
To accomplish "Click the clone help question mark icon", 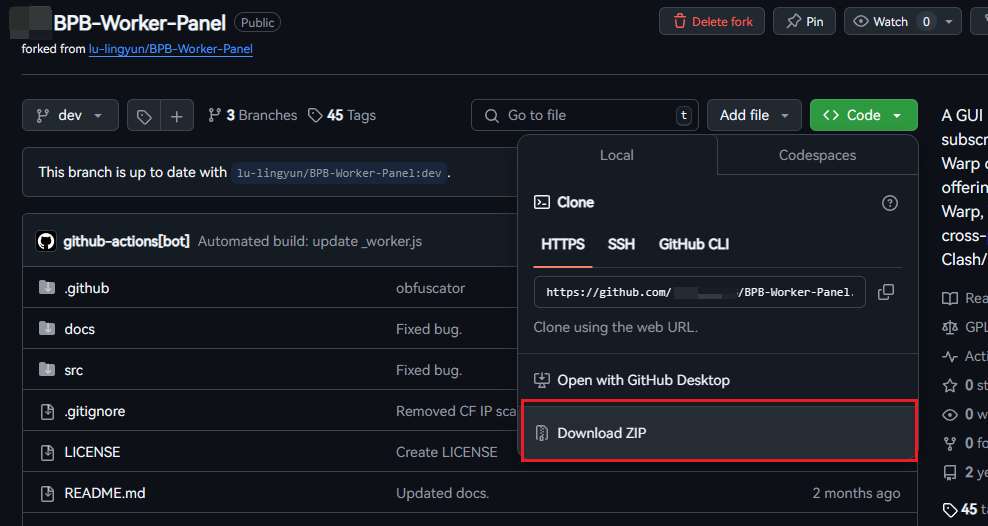I will (890, 203).
